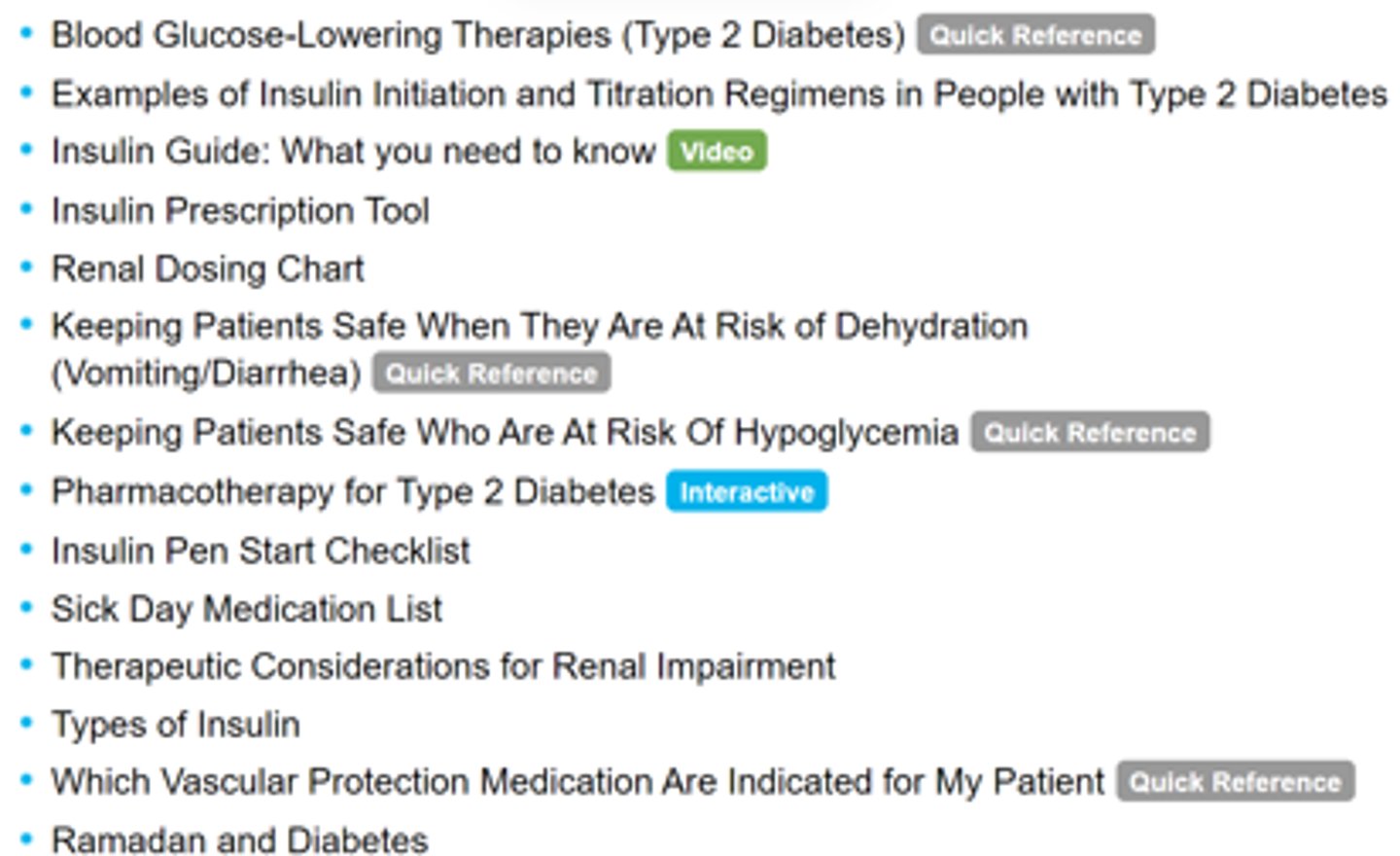Open Insulin Initiation and Titration Regimens examples
The image size is (1400, 856).
718,94
